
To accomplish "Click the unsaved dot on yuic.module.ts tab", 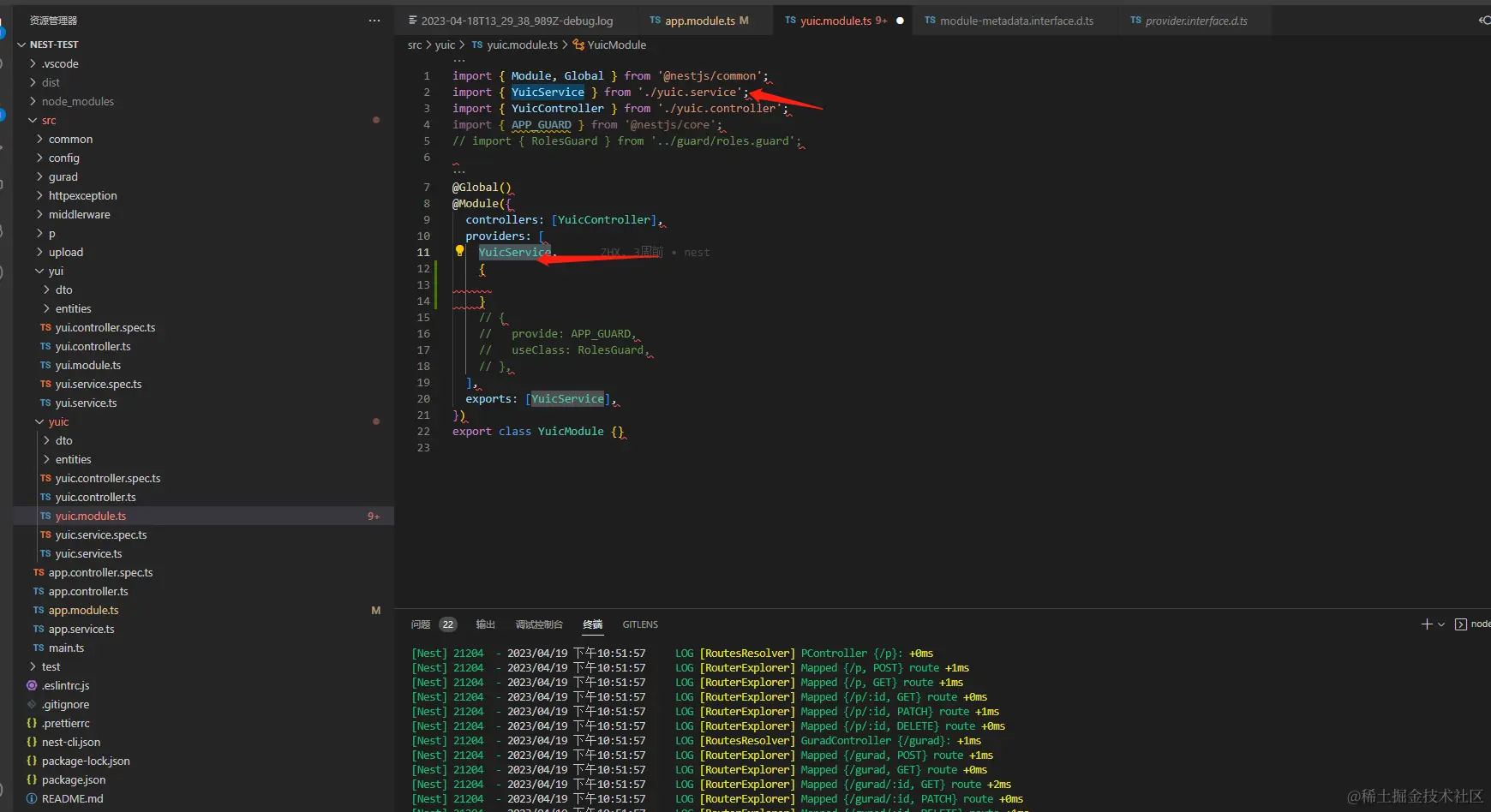I will 900,21.
